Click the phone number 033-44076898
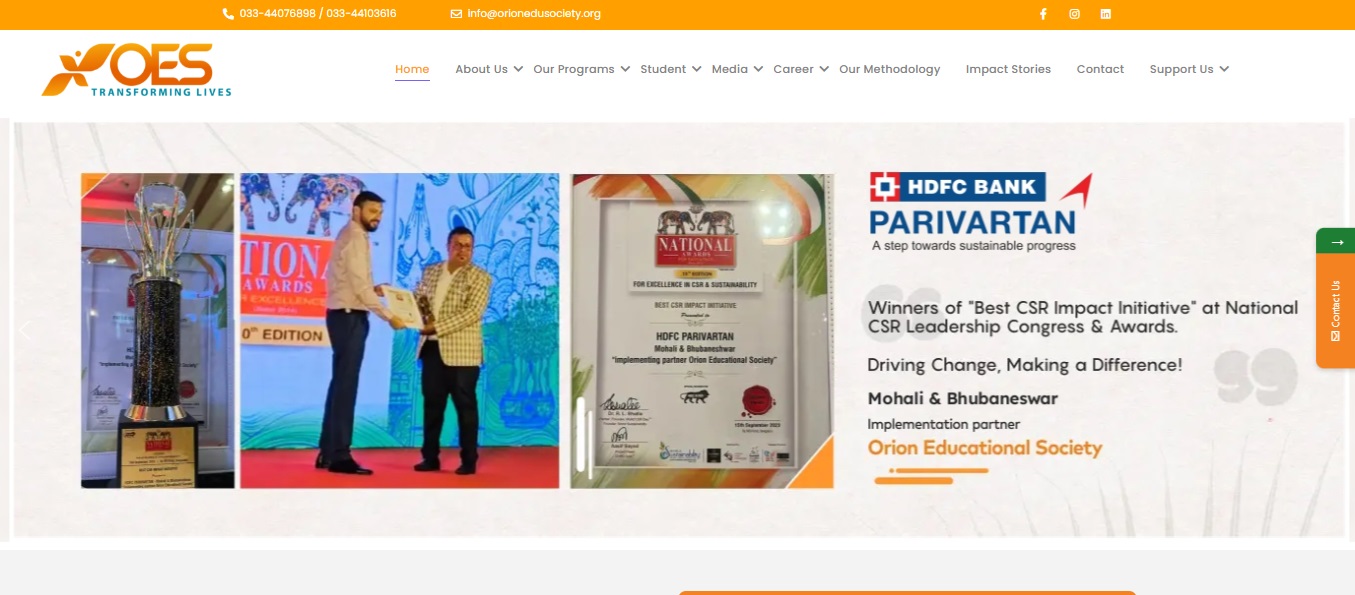1355x595 pixels. pyautogui.click(x=277, y=14)
